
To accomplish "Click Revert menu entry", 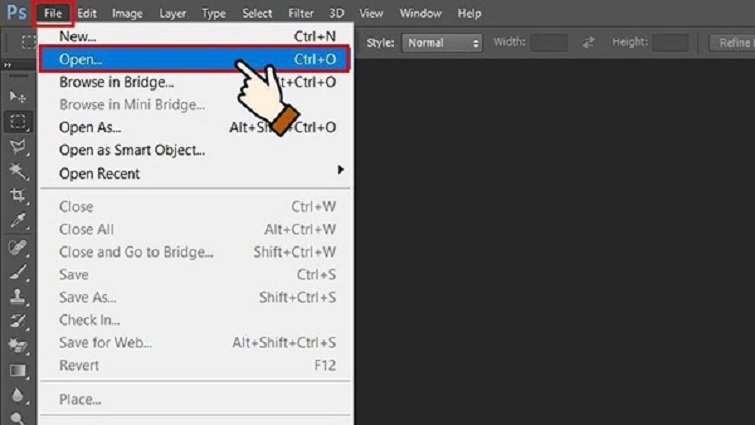I will 195,365.
